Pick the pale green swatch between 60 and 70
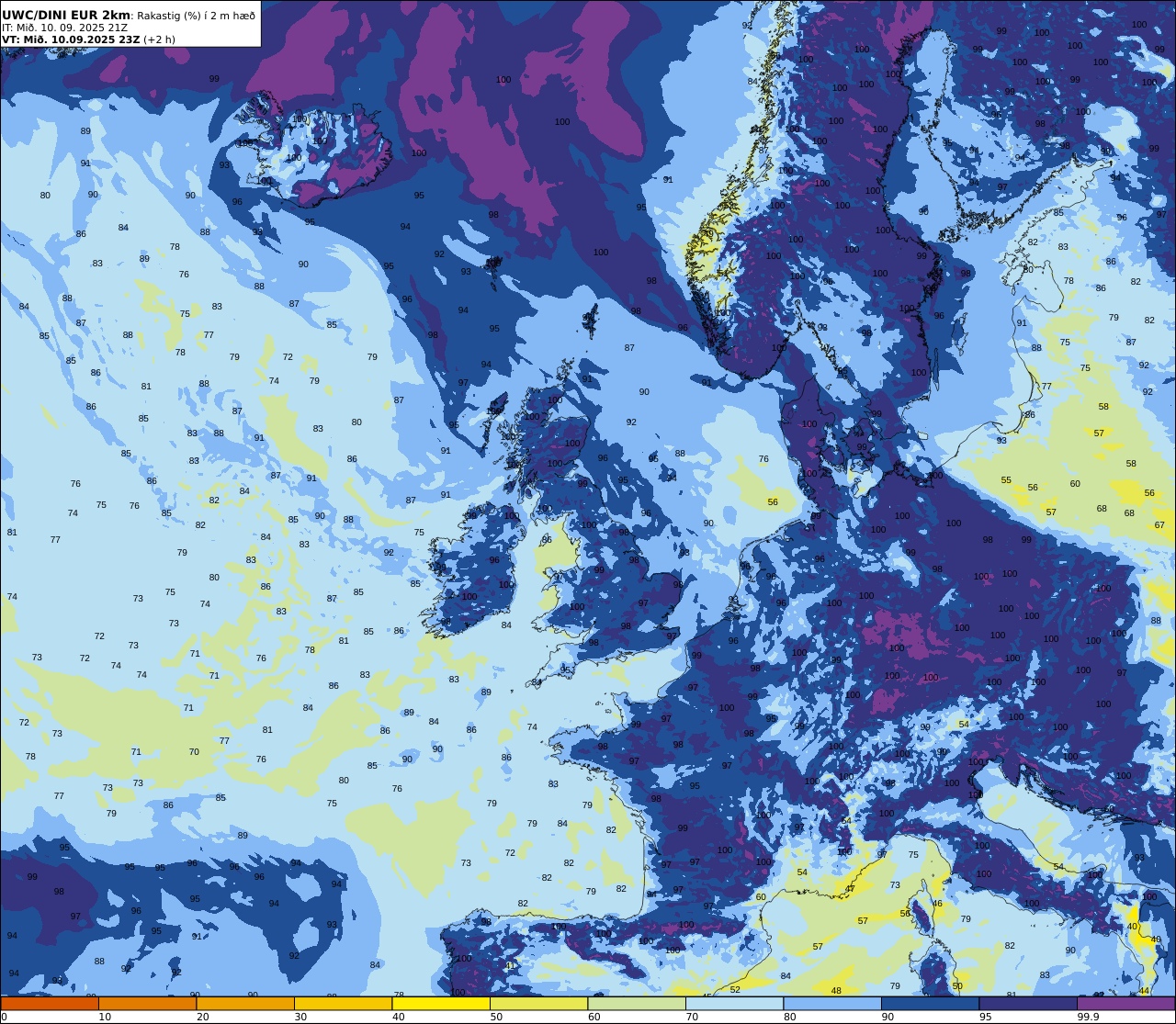Image resolution: width=1176 pixels, height=1024 pixels. click(637, 1003)
